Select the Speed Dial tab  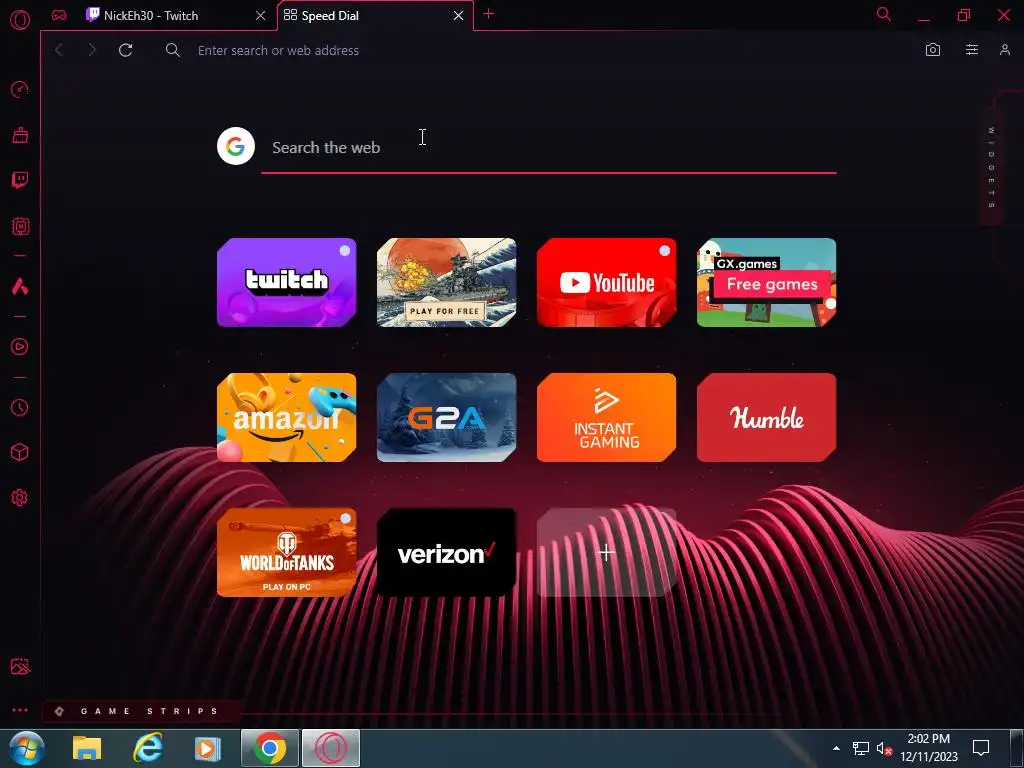(x=376, y=16)
